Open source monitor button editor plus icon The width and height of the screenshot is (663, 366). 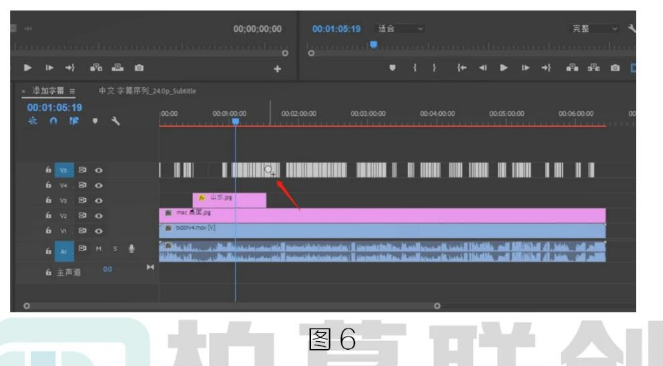(277, 69)
